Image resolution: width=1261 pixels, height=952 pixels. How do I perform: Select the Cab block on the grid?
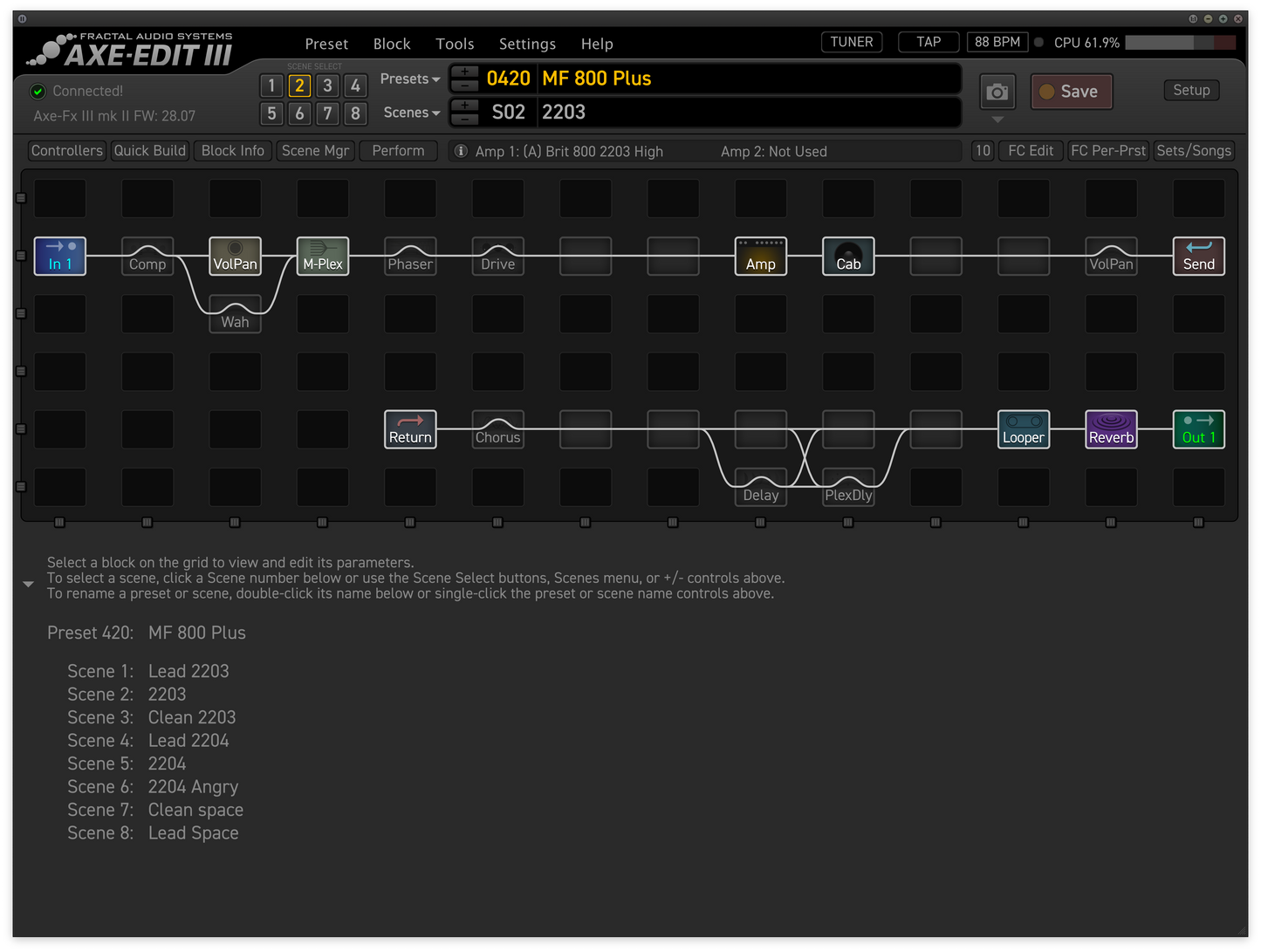[x=848, y=257]
